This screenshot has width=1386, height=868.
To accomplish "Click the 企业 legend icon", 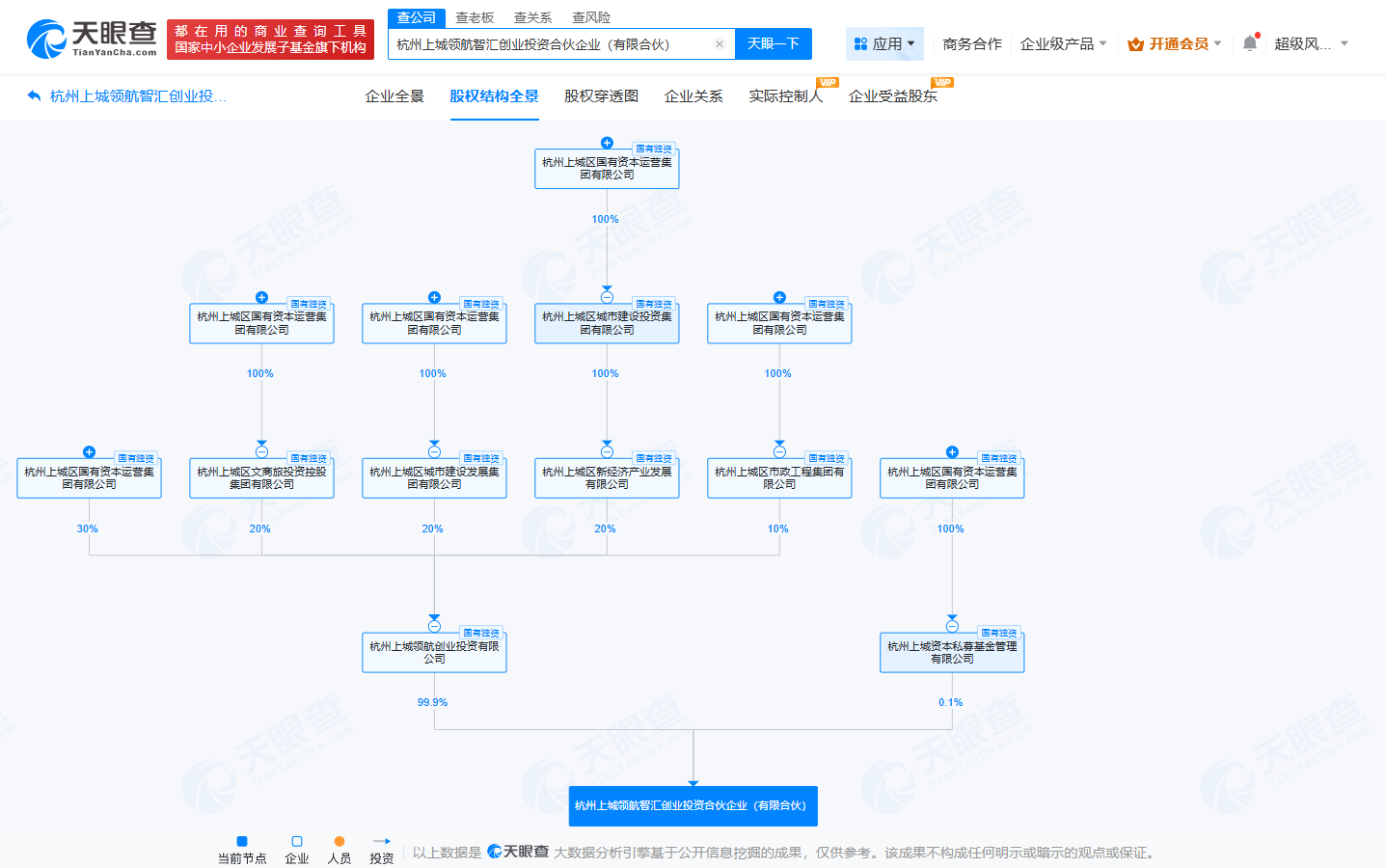I will click(296, 839).
